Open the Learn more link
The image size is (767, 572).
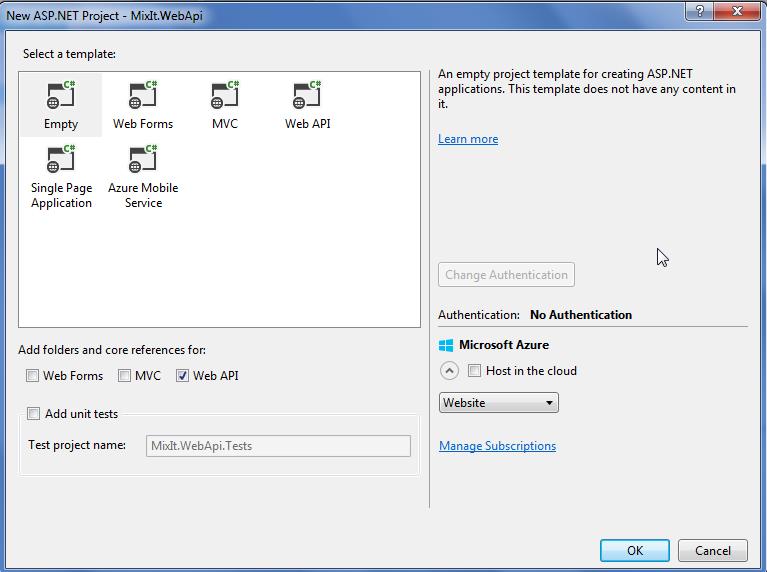click(x=468, y=139)
